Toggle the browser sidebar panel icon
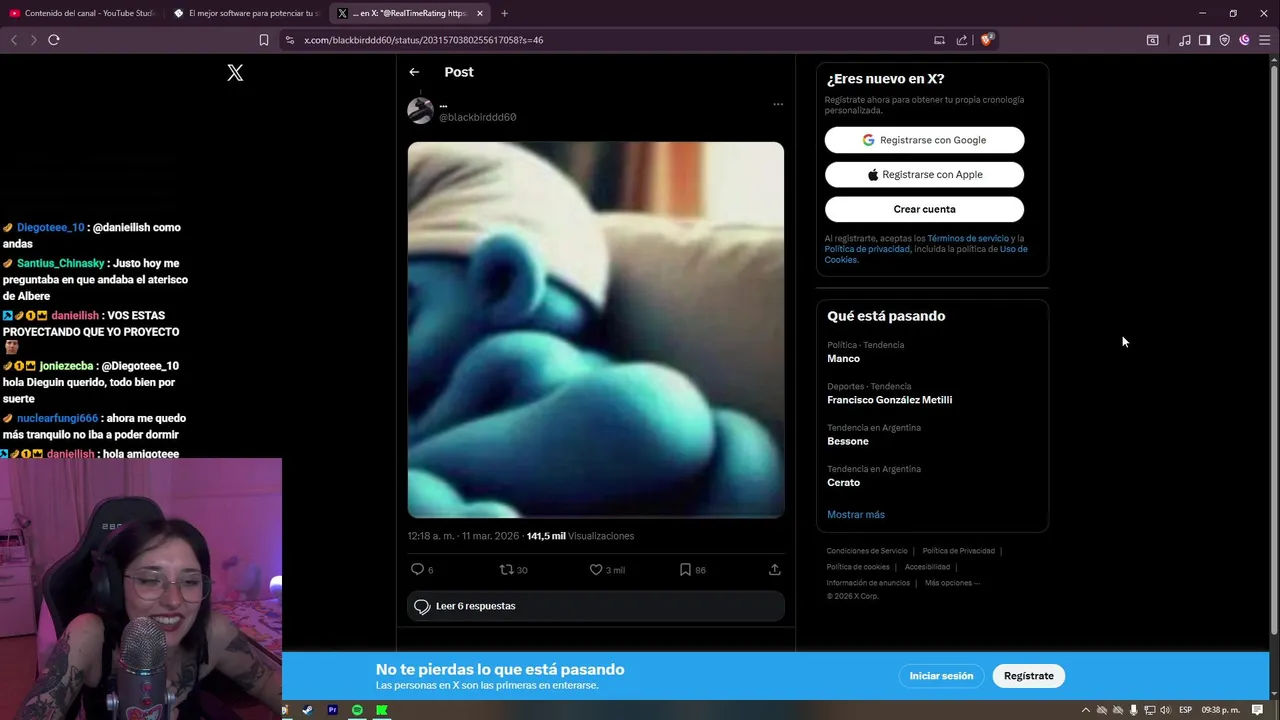1280x720 pixels. coord(1204,40)
